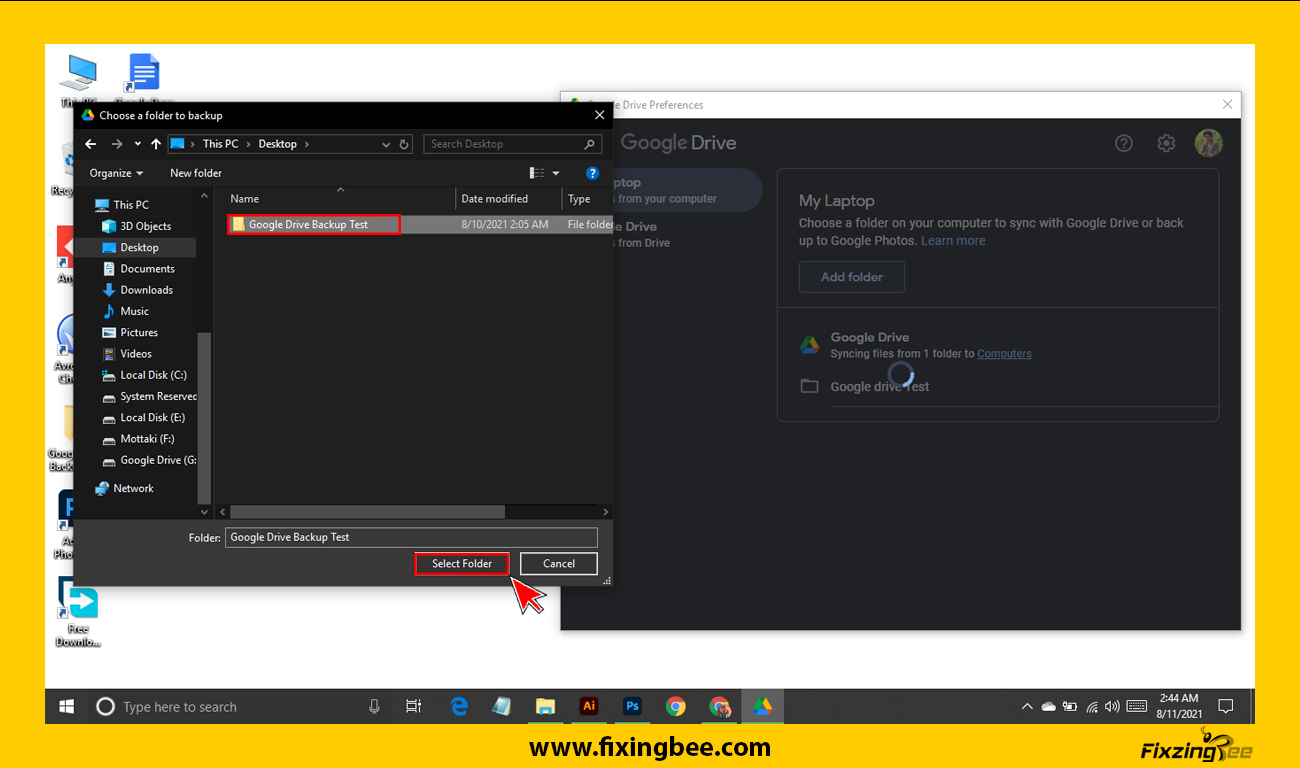Screen dimensions: 1300x768
Task: Launch Illustrator from the taskbar
Action: click(589, 706)
